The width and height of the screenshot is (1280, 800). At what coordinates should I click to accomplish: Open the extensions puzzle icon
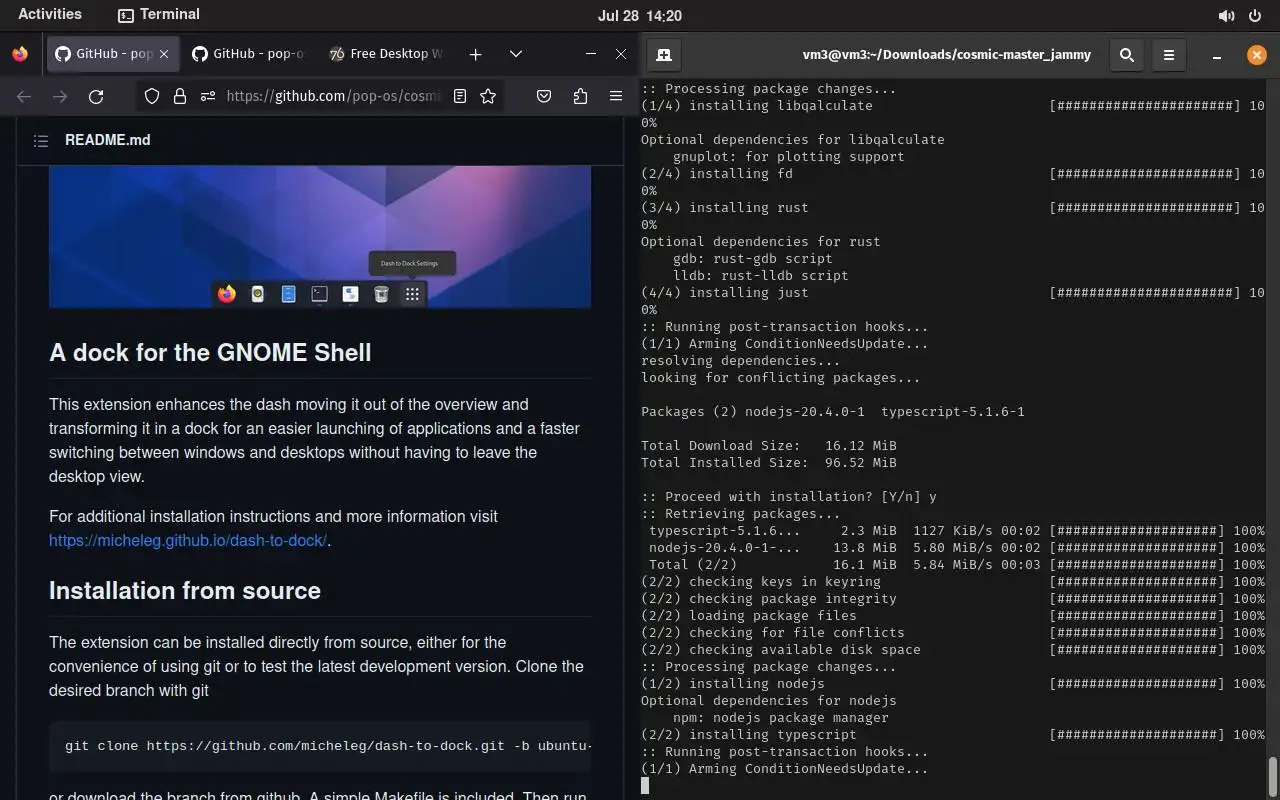pos(580,96)
